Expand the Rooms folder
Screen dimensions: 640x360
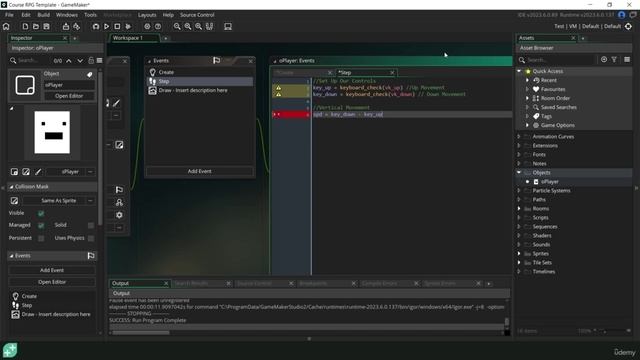[519, 209]
